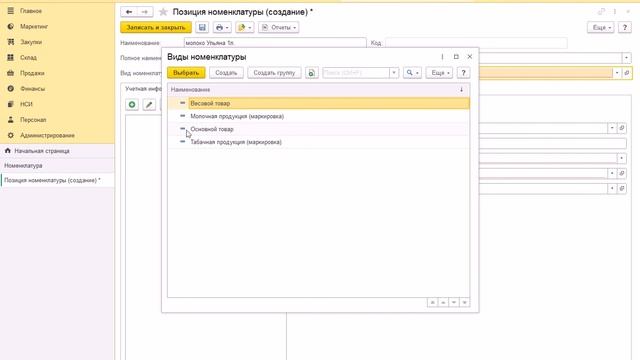Screen dimensions: 640x360
Task: Open the Администрирование gear icon
Action: point(11,135)
